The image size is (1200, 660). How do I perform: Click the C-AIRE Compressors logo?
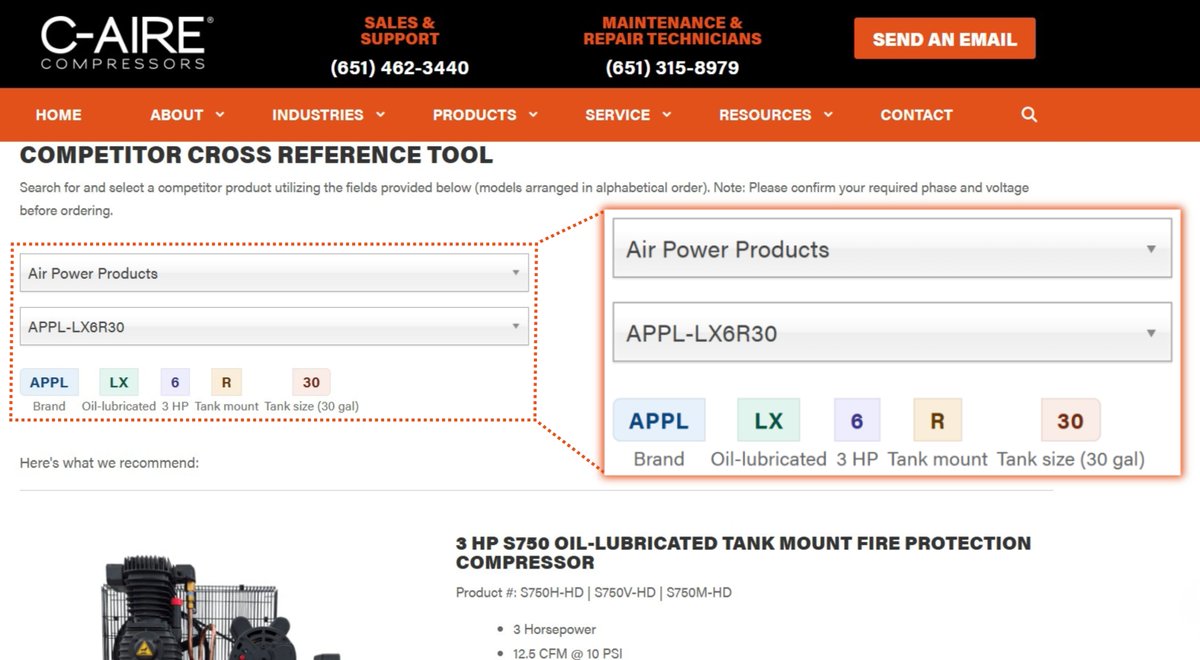125,44
